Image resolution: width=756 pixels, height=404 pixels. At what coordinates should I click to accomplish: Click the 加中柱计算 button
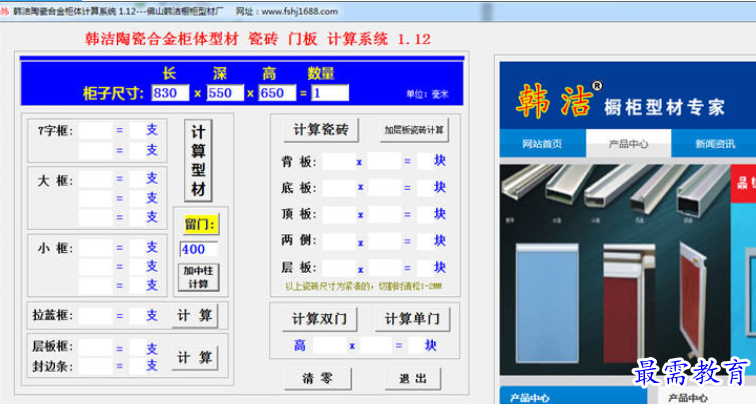(x=198, y=277)
